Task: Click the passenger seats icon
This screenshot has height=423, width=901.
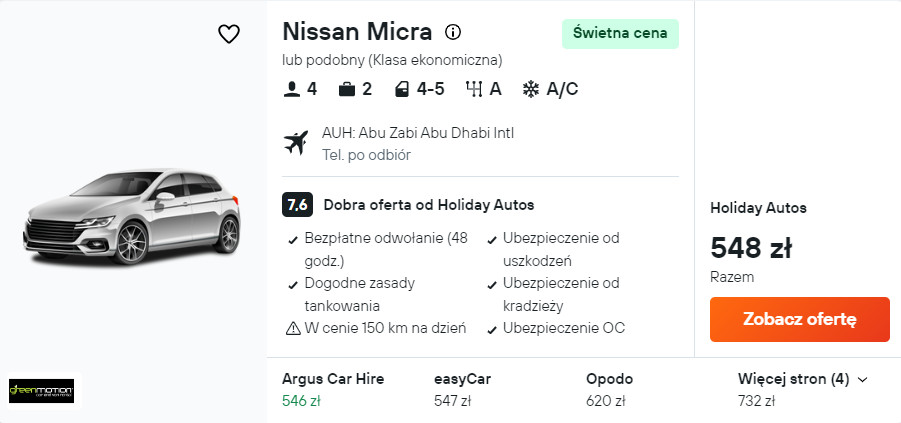Action: (292, 89)
